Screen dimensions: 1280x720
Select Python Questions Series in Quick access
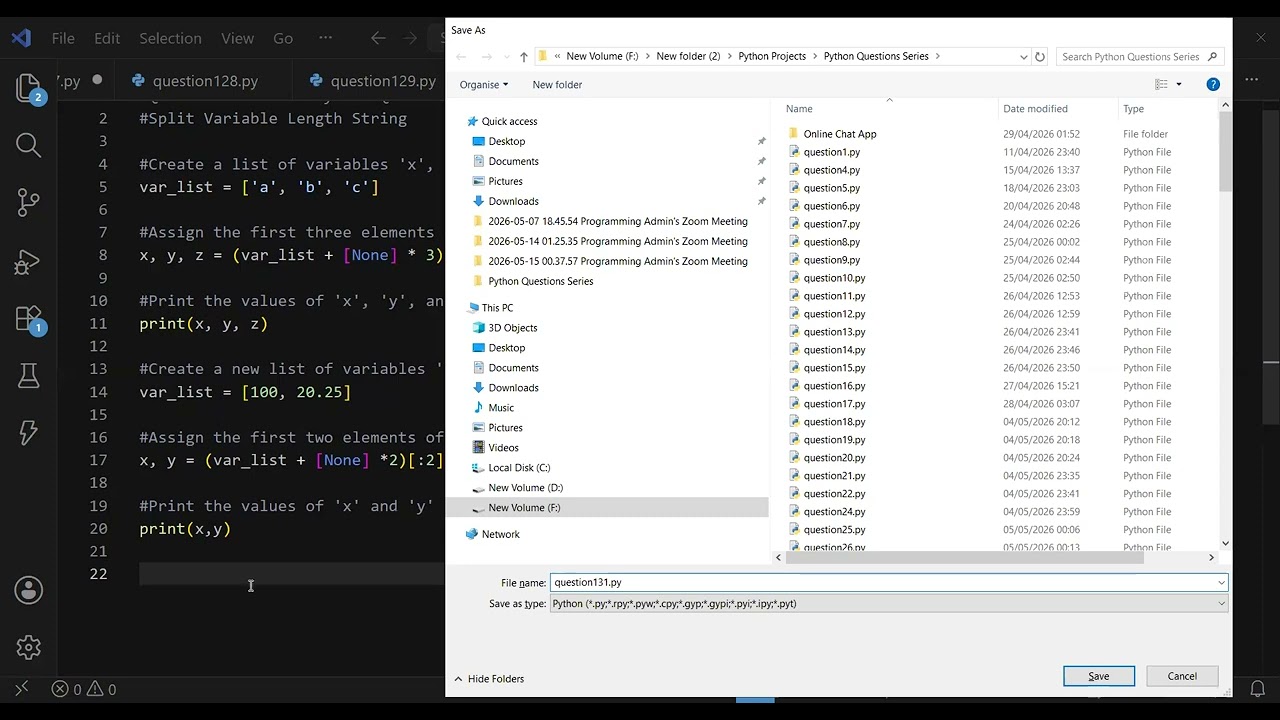540,282
